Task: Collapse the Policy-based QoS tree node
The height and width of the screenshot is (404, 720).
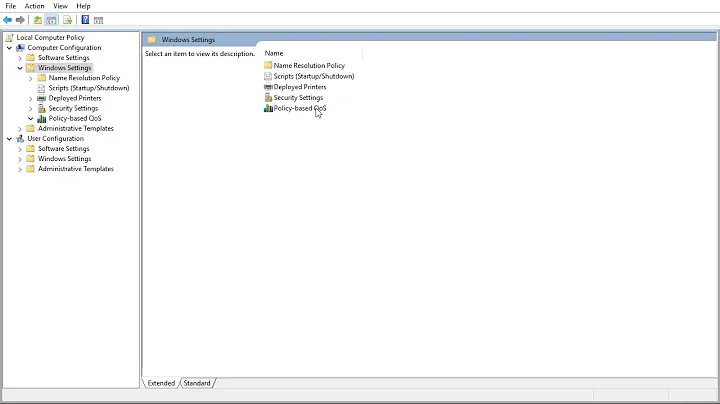Action: click(x=30, y=118)
